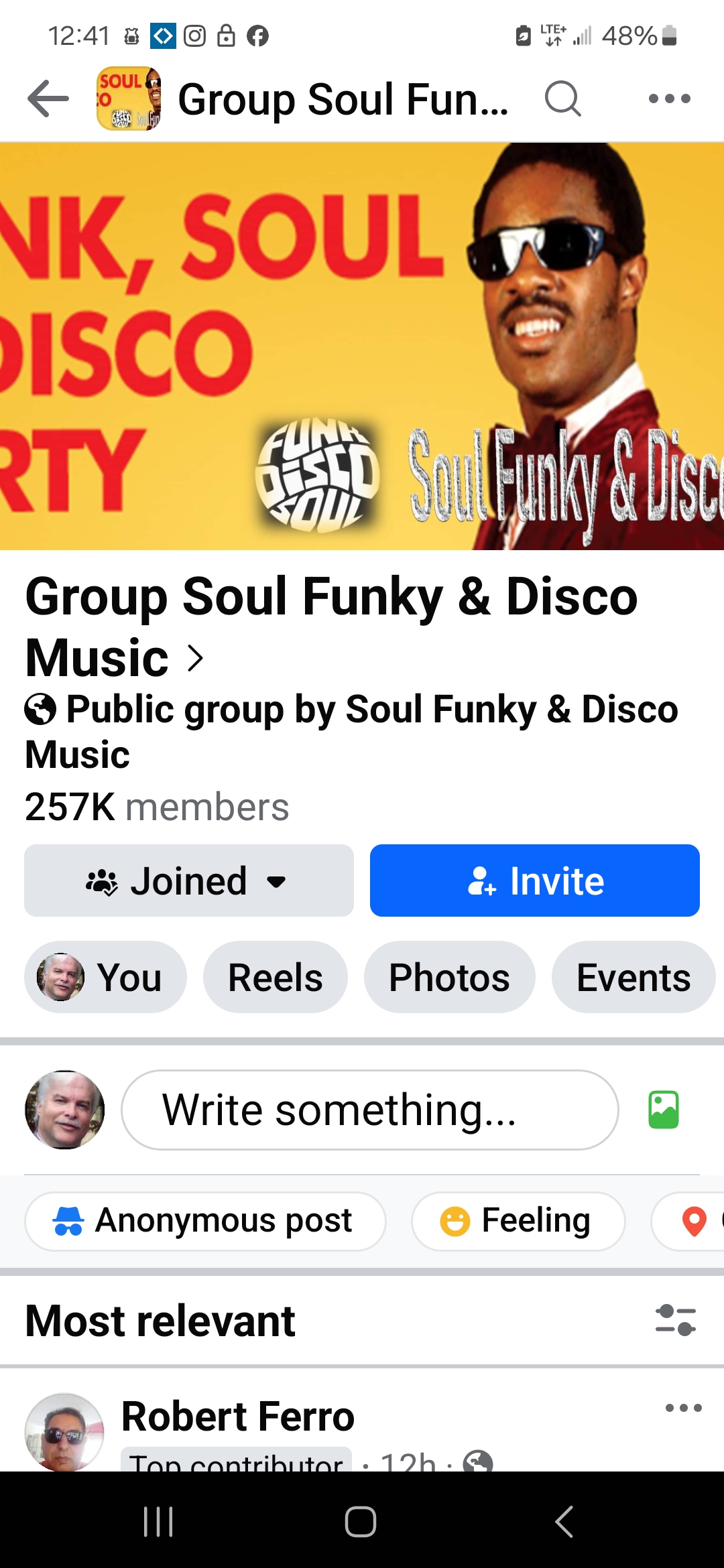
Task: Tap the Write something input field
Action: point(370,1110)
